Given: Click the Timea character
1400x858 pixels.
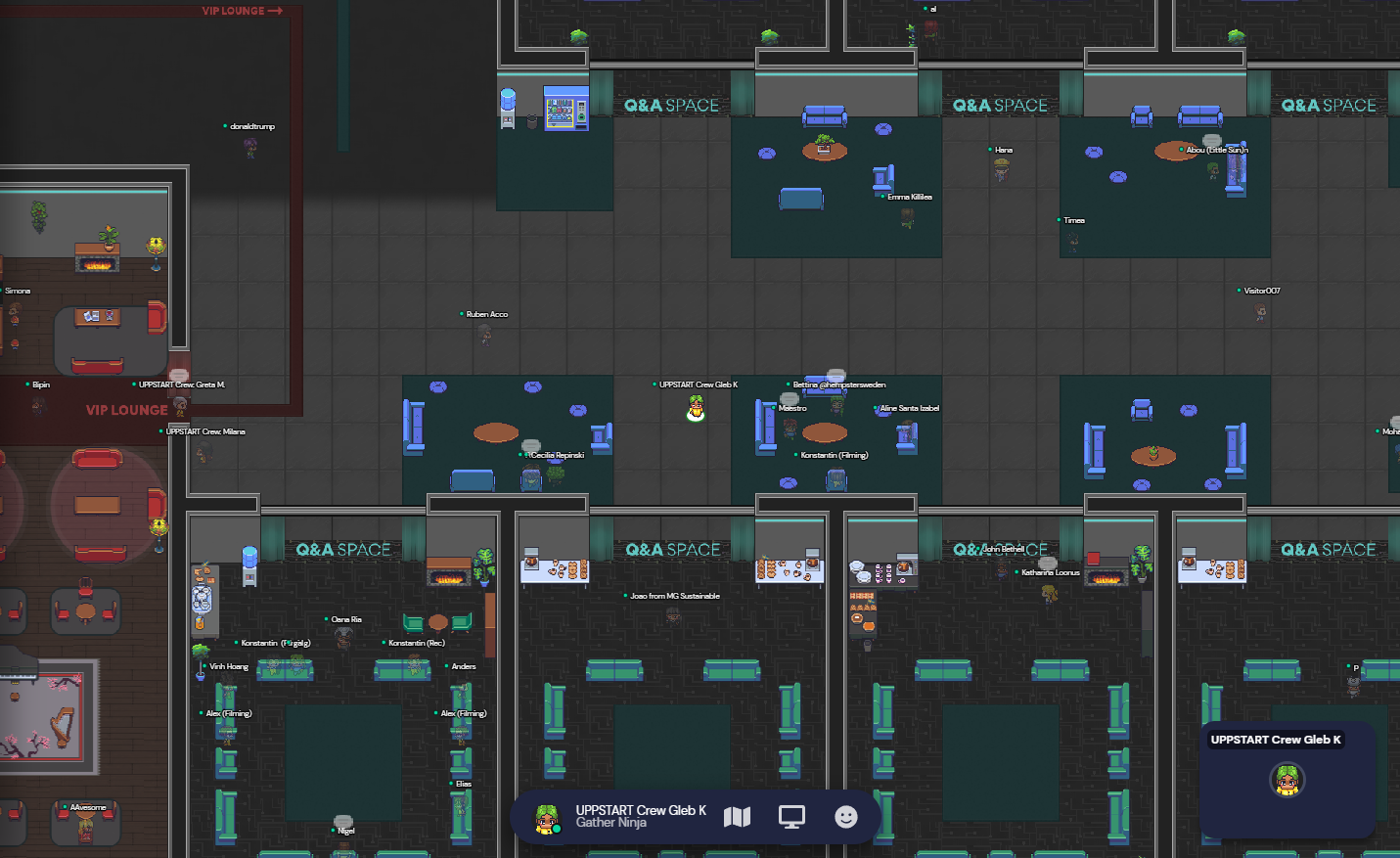Looking at the screenshot, I should click(1073, 241).
